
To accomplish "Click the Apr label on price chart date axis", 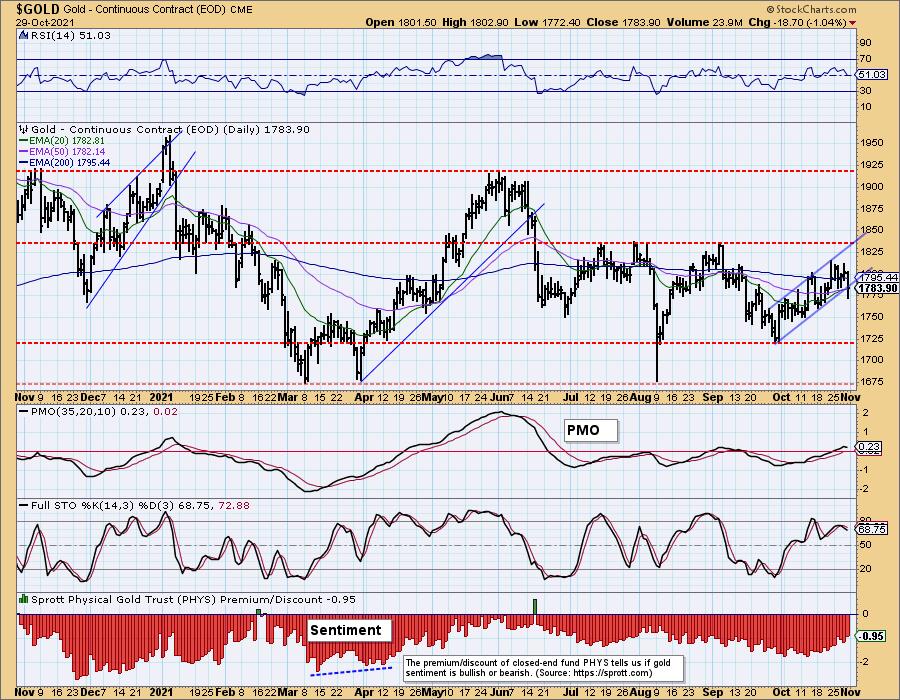I will [x=364, y=397].
